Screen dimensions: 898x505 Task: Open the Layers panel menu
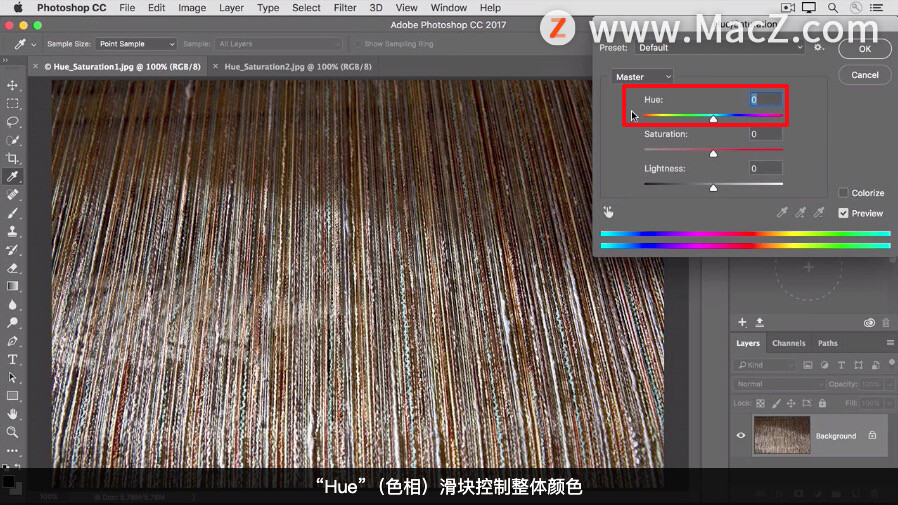coord(890,343)
